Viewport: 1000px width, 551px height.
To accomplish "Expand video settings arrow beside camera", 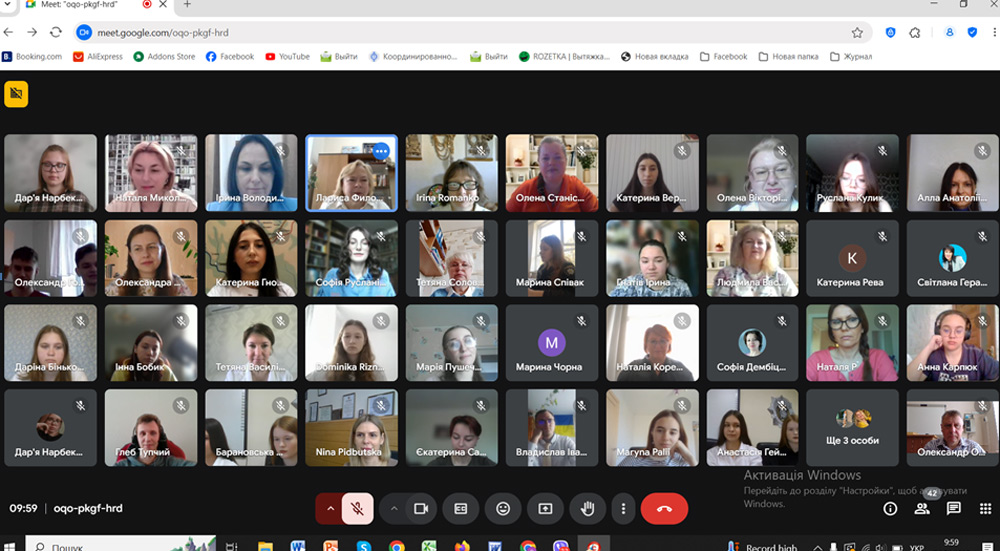I will 394,508.
